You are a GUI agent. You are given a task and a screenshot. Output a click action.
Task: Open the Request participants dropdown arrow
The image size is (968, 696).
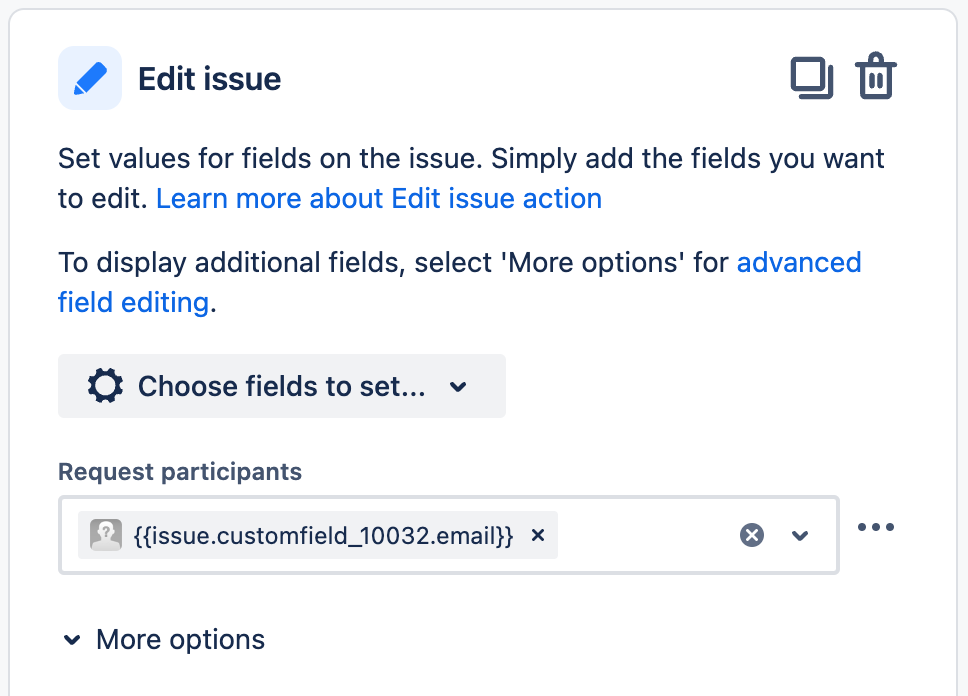click(800, 536)
